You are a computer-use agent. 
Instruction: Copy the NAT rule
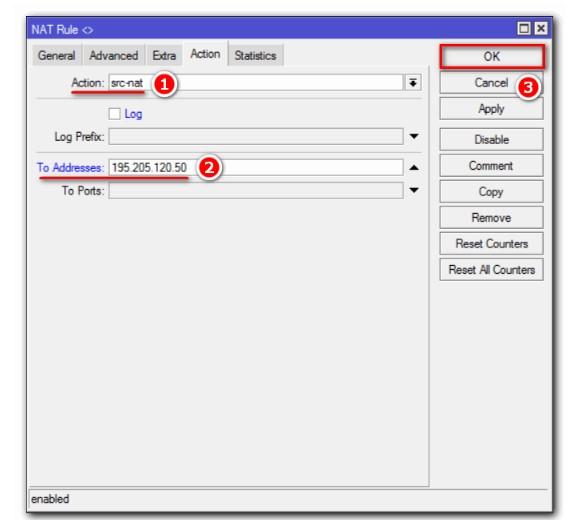coord(492,192)
